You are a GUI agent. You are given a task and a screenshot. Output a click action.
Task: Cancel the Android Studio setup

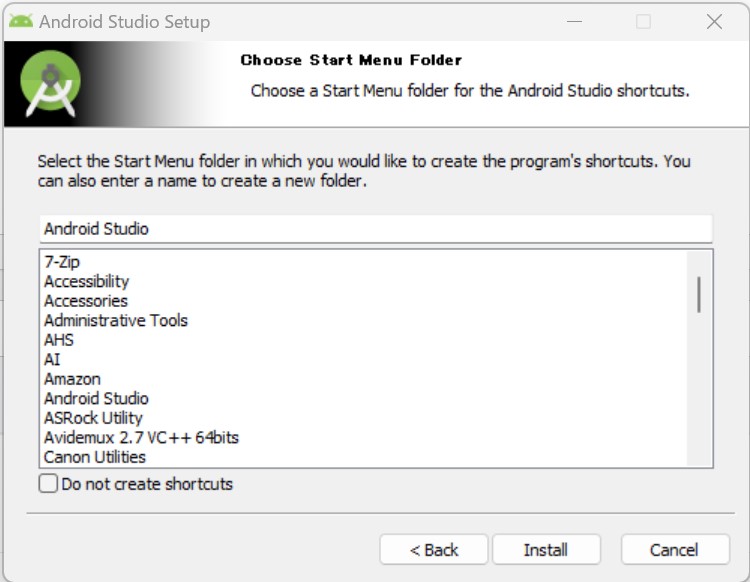click(x=675, y=549)
